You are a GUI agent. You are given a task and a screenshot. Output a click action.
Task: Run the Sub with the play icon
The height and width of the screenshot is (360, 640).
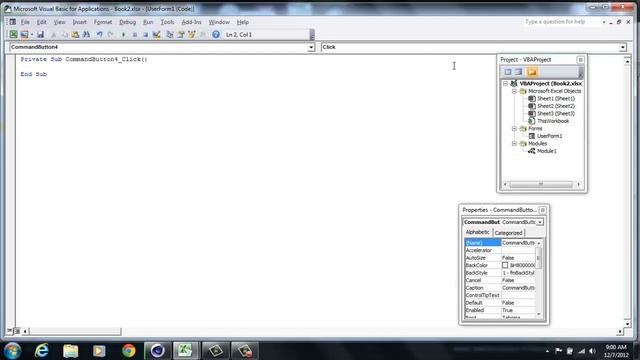(x=124, y=35)
